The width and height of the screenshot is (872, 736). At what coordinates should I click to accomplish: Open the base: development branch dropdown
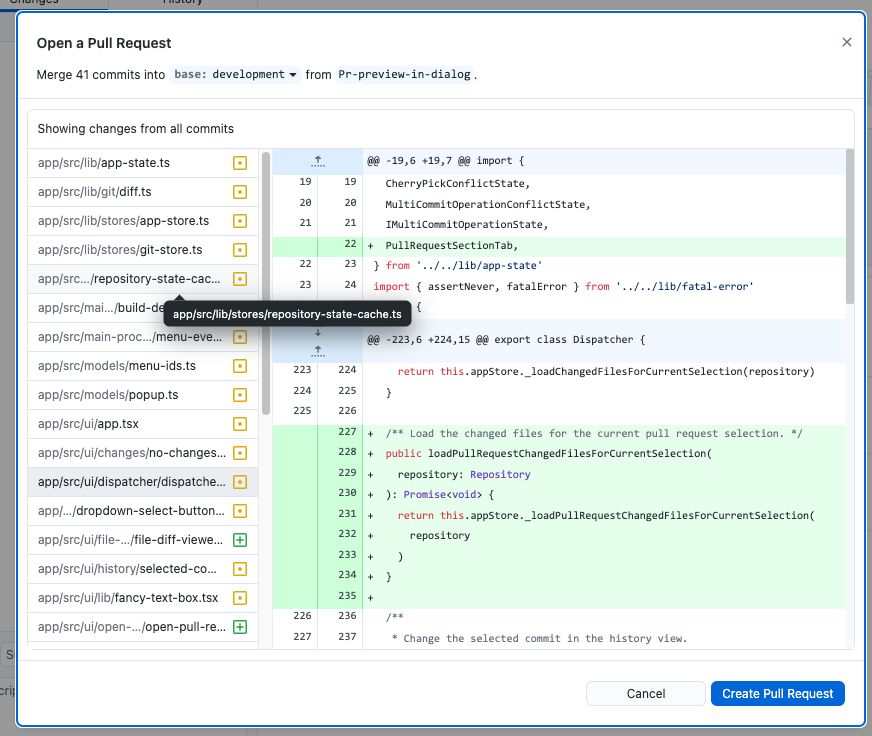(235, 75)
